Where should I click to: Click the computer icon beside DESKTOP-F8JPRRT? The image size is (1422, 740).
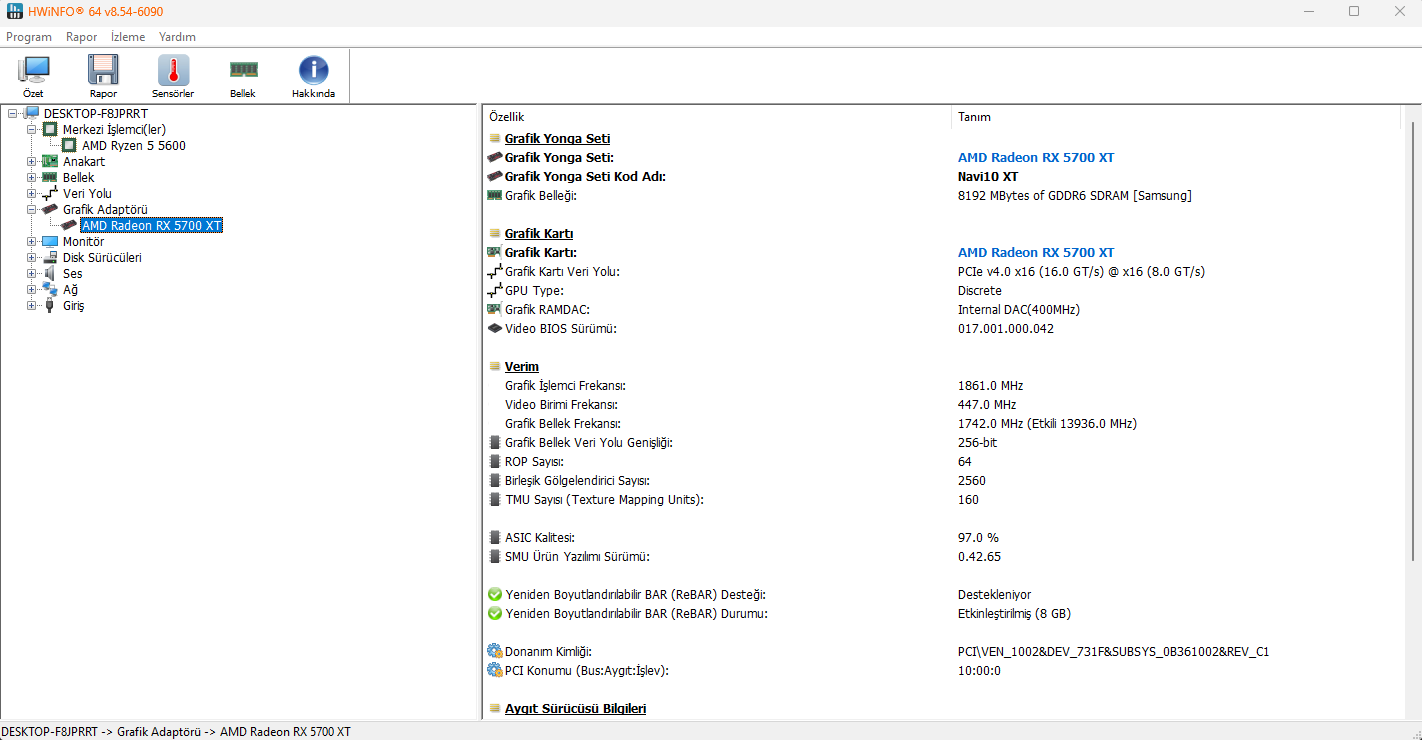pos(32,113)
